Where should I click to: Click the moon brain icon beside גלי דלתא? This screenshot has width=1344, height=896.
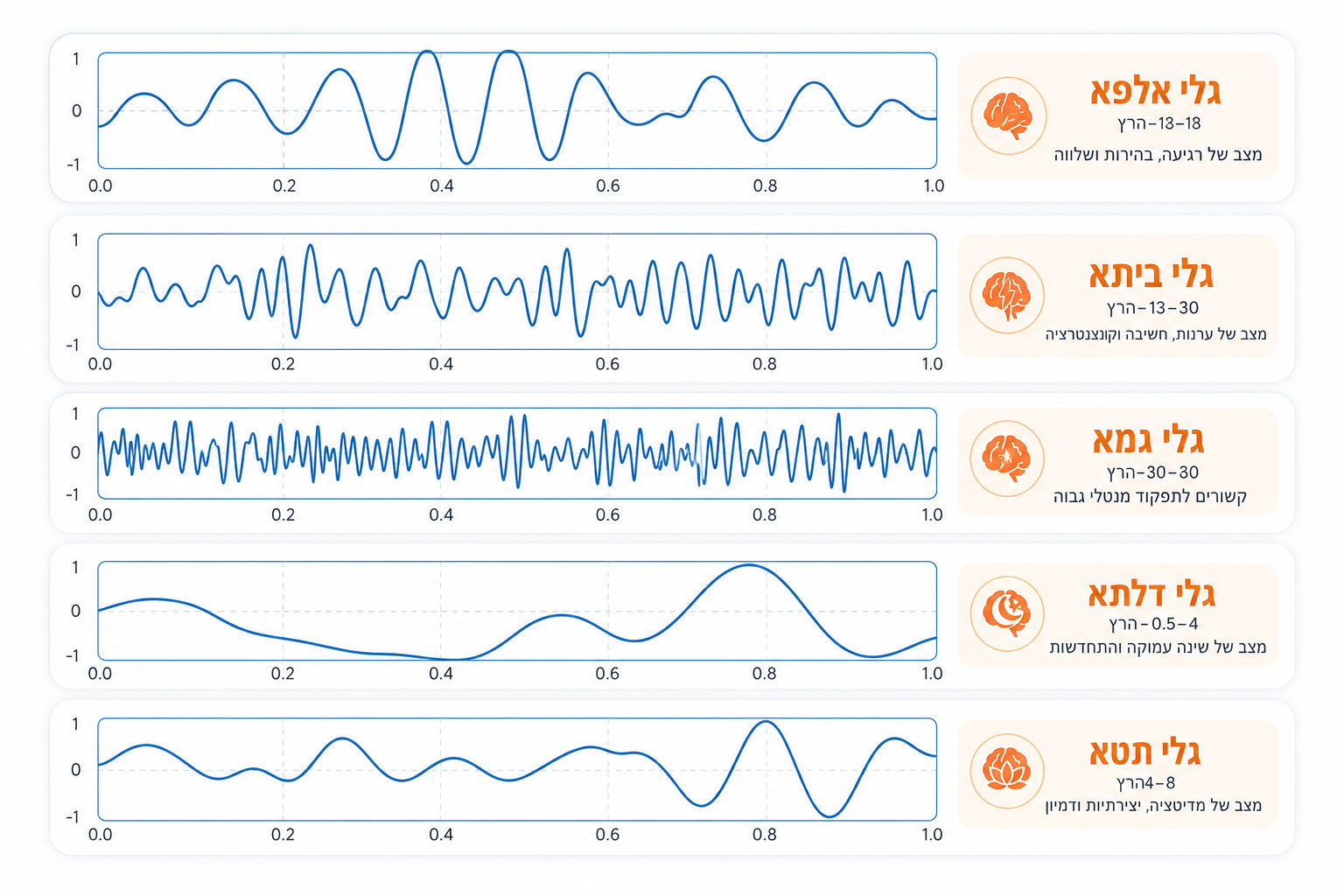click(x=1007, y=613)
